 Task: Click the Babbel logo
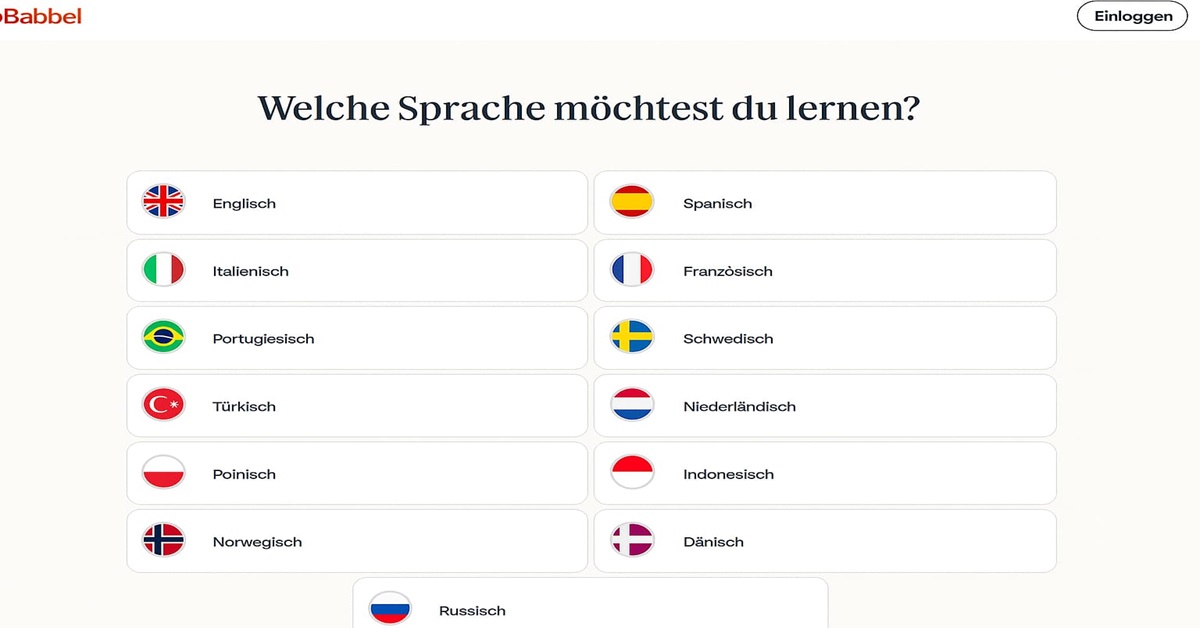40,16
